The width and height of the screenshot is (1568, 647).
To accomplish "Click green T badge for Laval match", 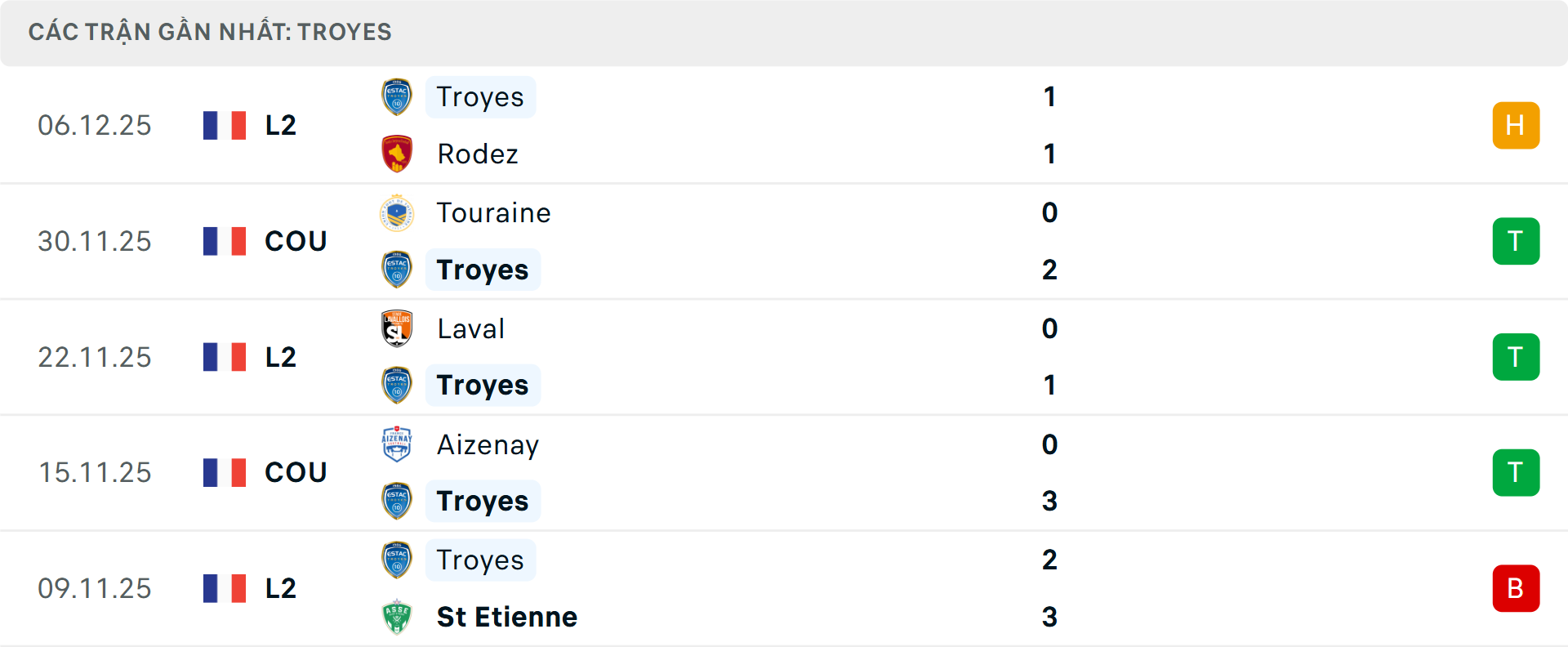I will pyautogui.click(x=1516, y=357).
